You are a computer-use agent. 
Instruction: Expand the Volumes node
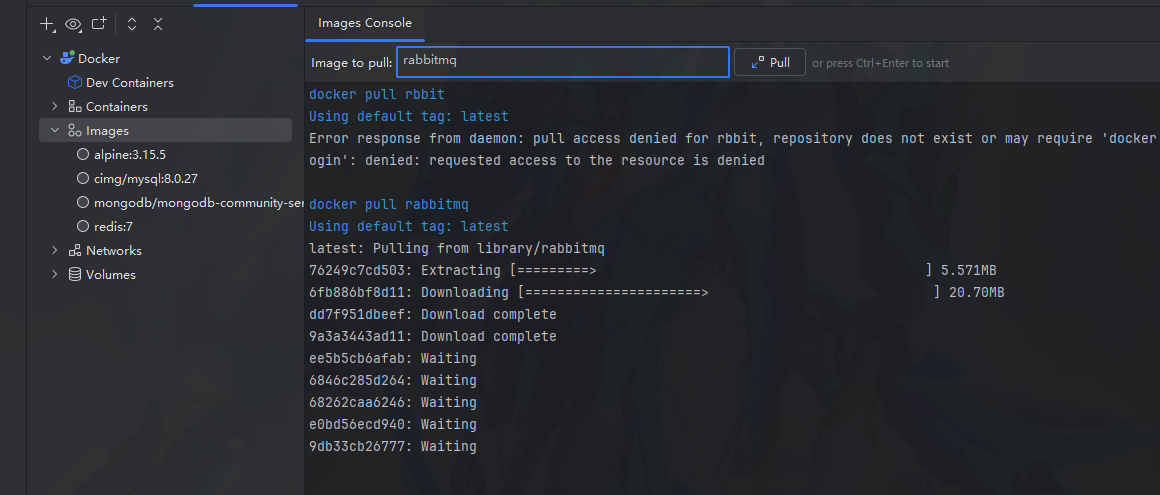pos(54,275)
